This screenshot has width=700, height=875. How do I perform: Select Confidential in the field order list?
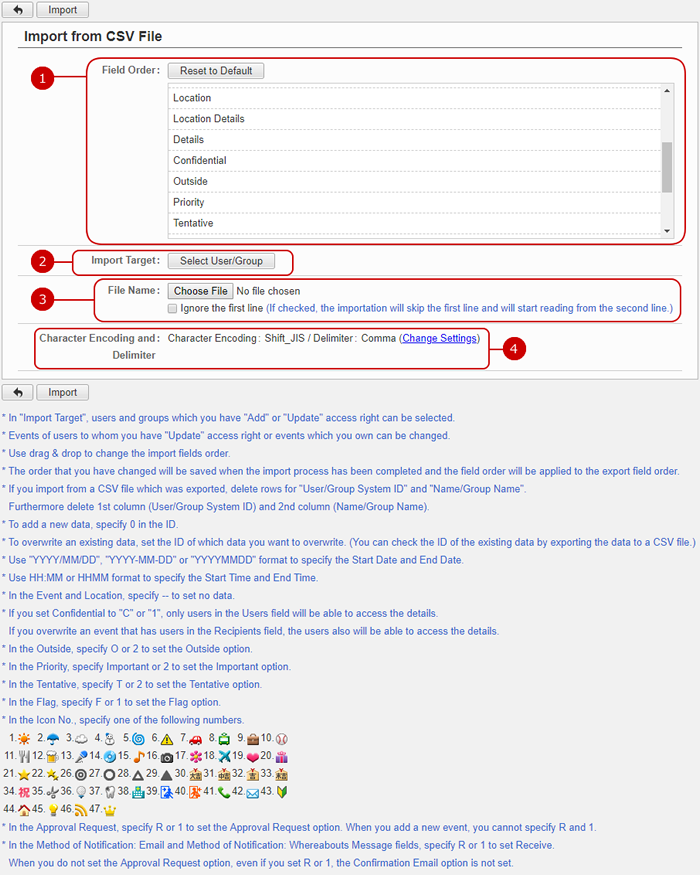pos(199,160)
